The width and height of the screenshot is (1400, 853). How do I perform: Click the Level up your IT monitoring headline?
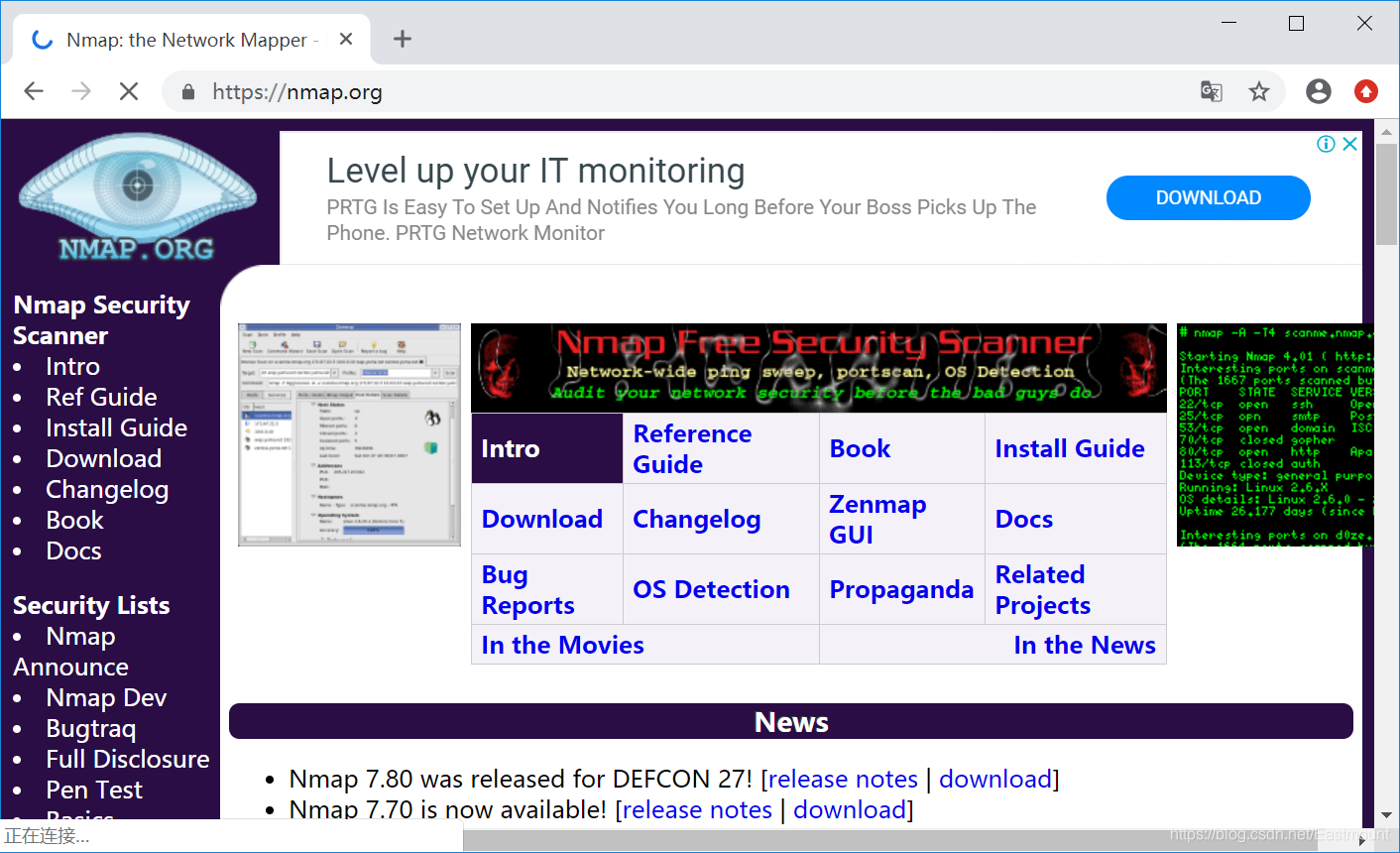535,171
